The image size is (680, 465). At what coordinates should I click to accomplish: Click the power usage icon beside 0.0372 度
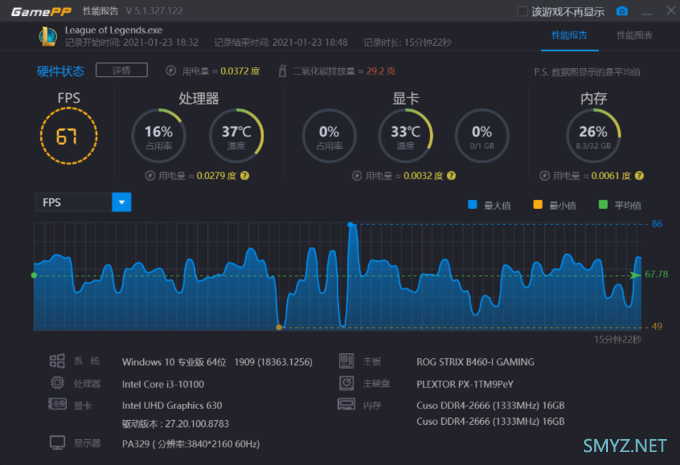171,71
